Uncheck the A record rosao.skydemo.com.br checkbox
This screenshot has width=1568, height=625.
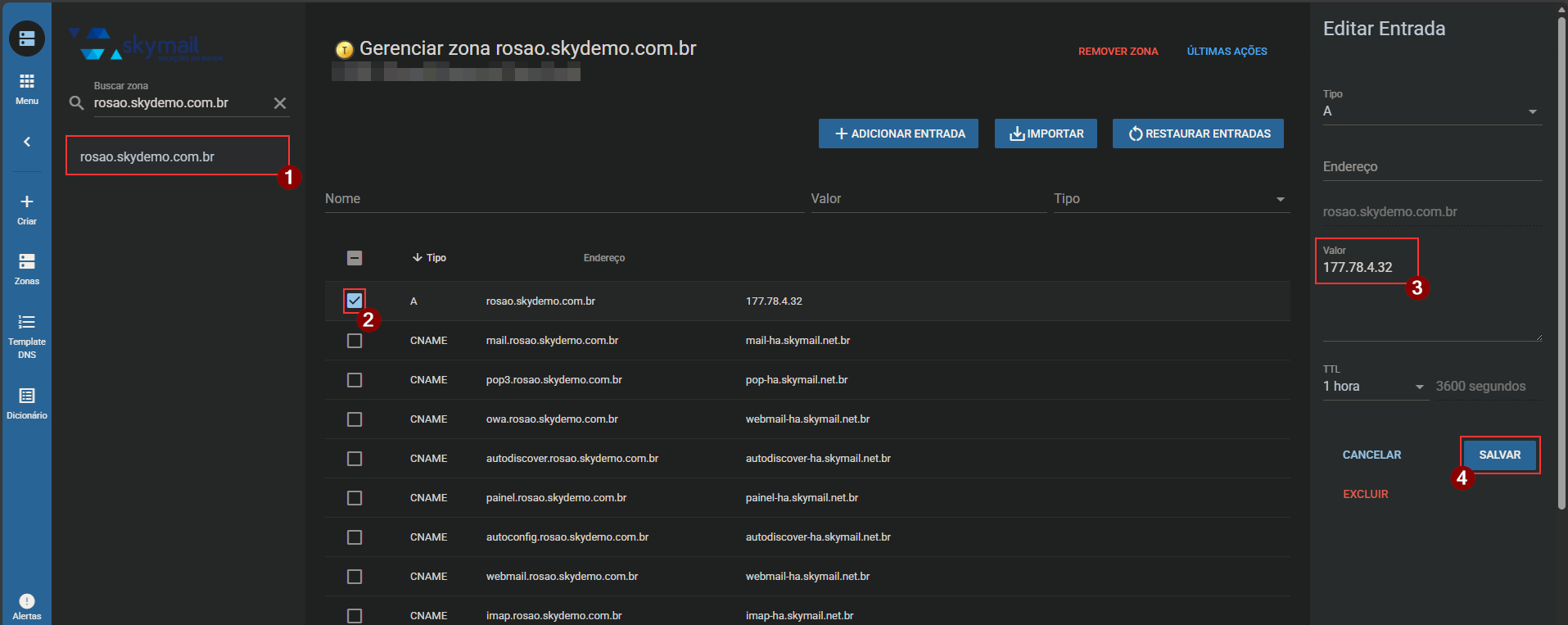pos(355,301)
